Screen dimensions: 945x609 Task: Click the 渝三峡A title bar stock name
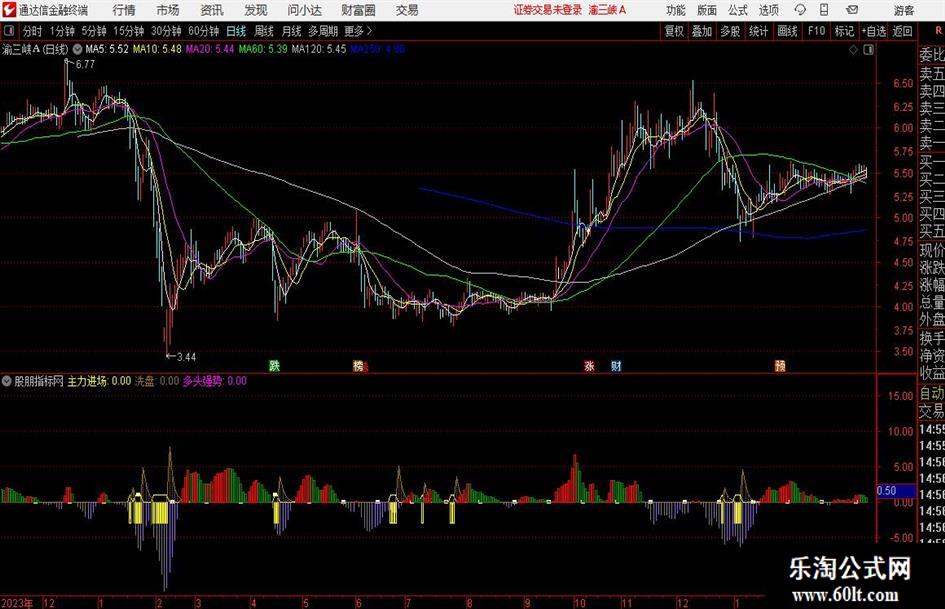pos(608,10)
